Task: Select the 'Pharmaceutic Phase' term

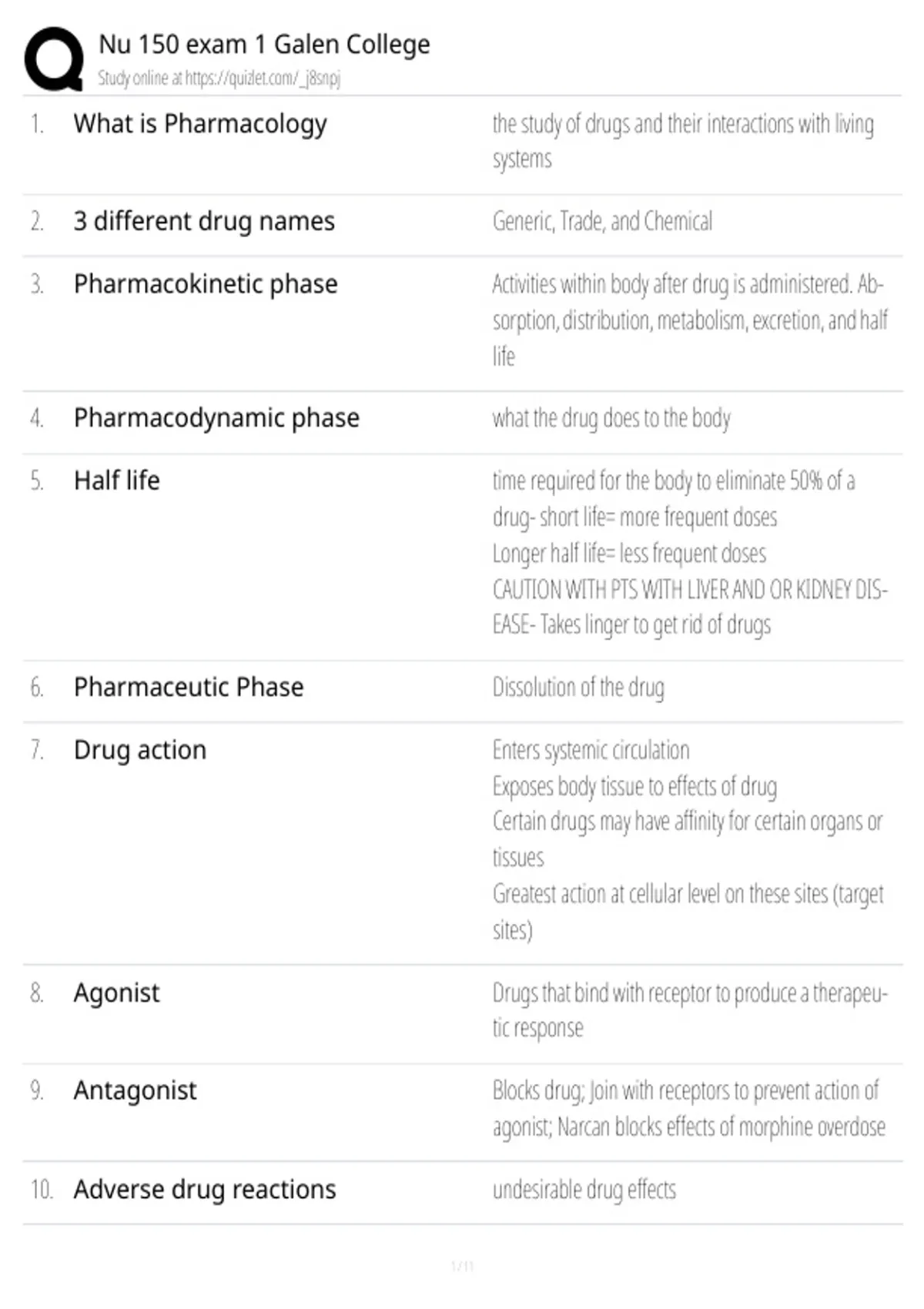Action: pyautogui.click(x=189, y=687)
